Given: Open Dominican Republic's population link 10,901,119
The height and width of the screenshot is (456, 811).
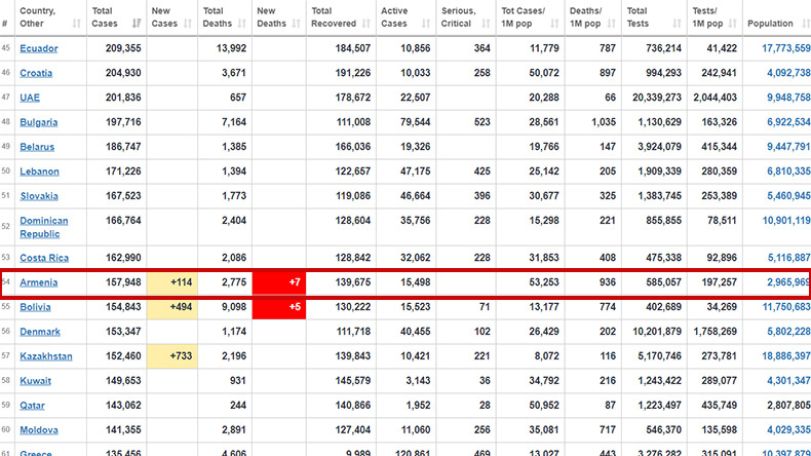Looking at the screenshot, I should click(x=786, y=221).
